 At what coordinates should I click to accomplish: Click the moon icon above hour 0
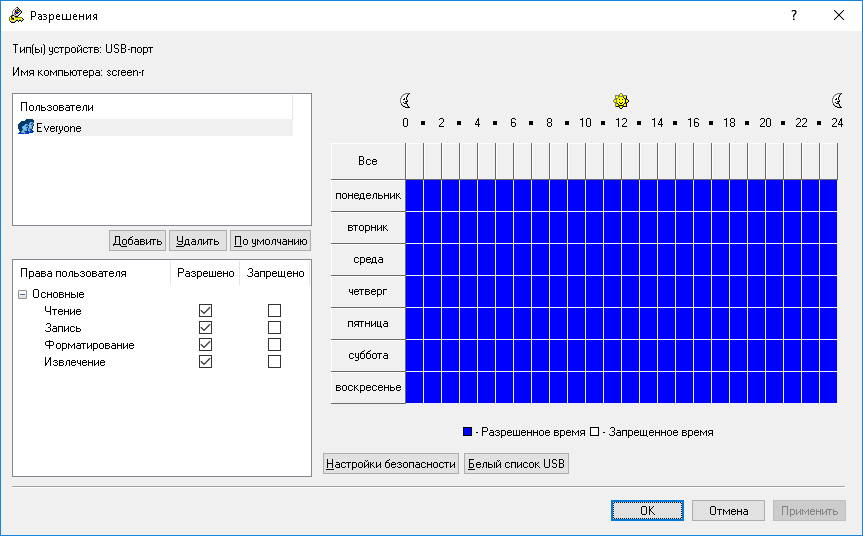(405, 101)
